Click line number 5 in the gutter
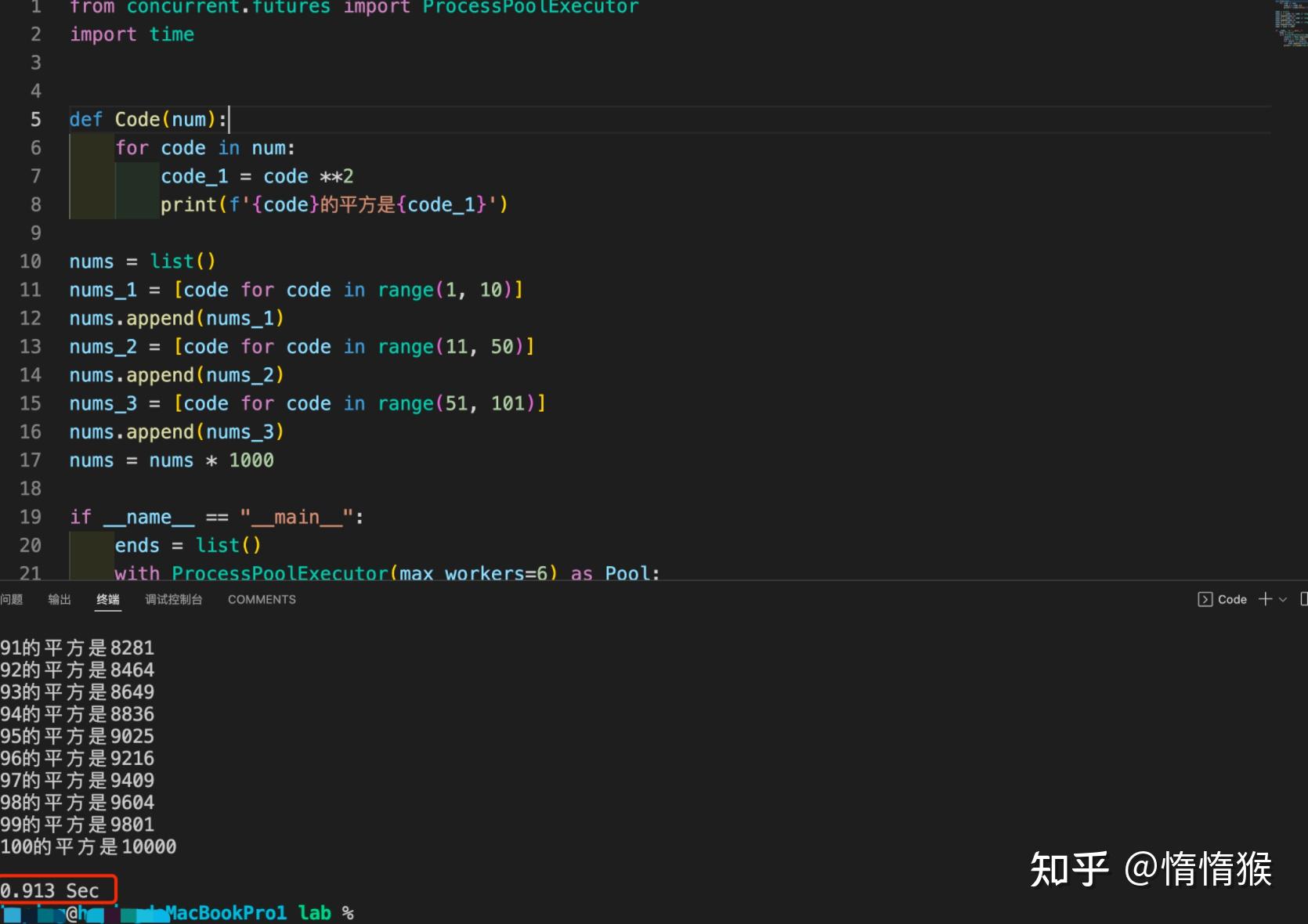The height and width of the screenshot is (924, 1308). pos(35,119)
